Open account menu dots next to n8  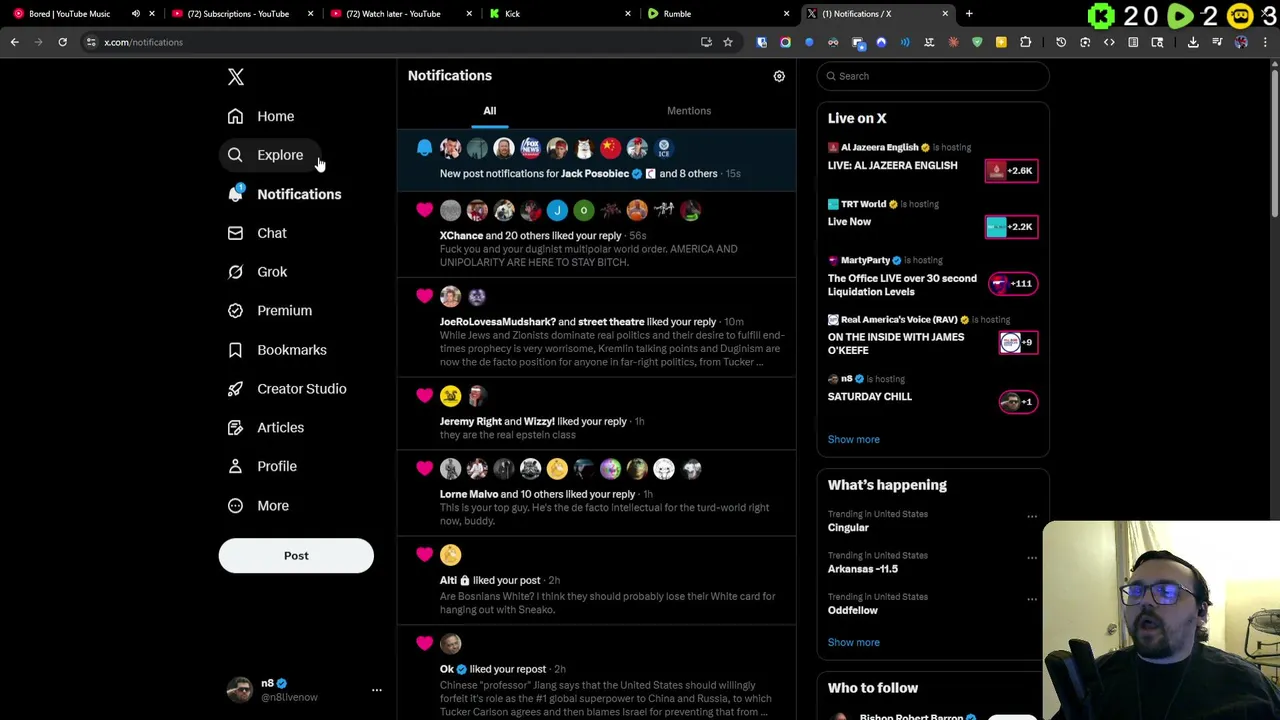(x=377, y=690)
